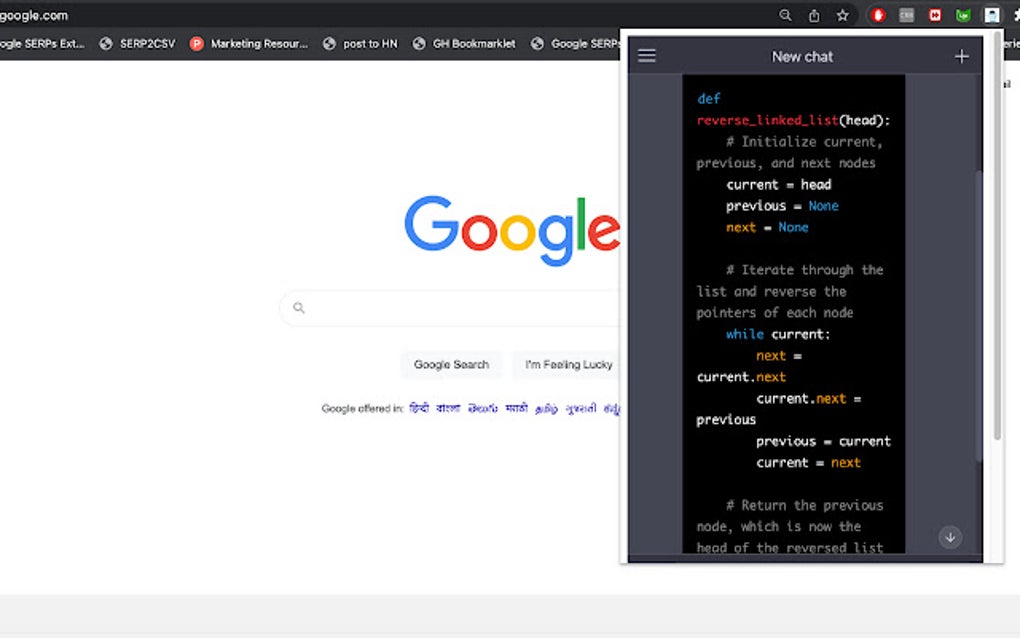The width and height of the screenshot is (1020, 638).
Task: Bookmark the page with the star icon
Action: coord(843,15)
